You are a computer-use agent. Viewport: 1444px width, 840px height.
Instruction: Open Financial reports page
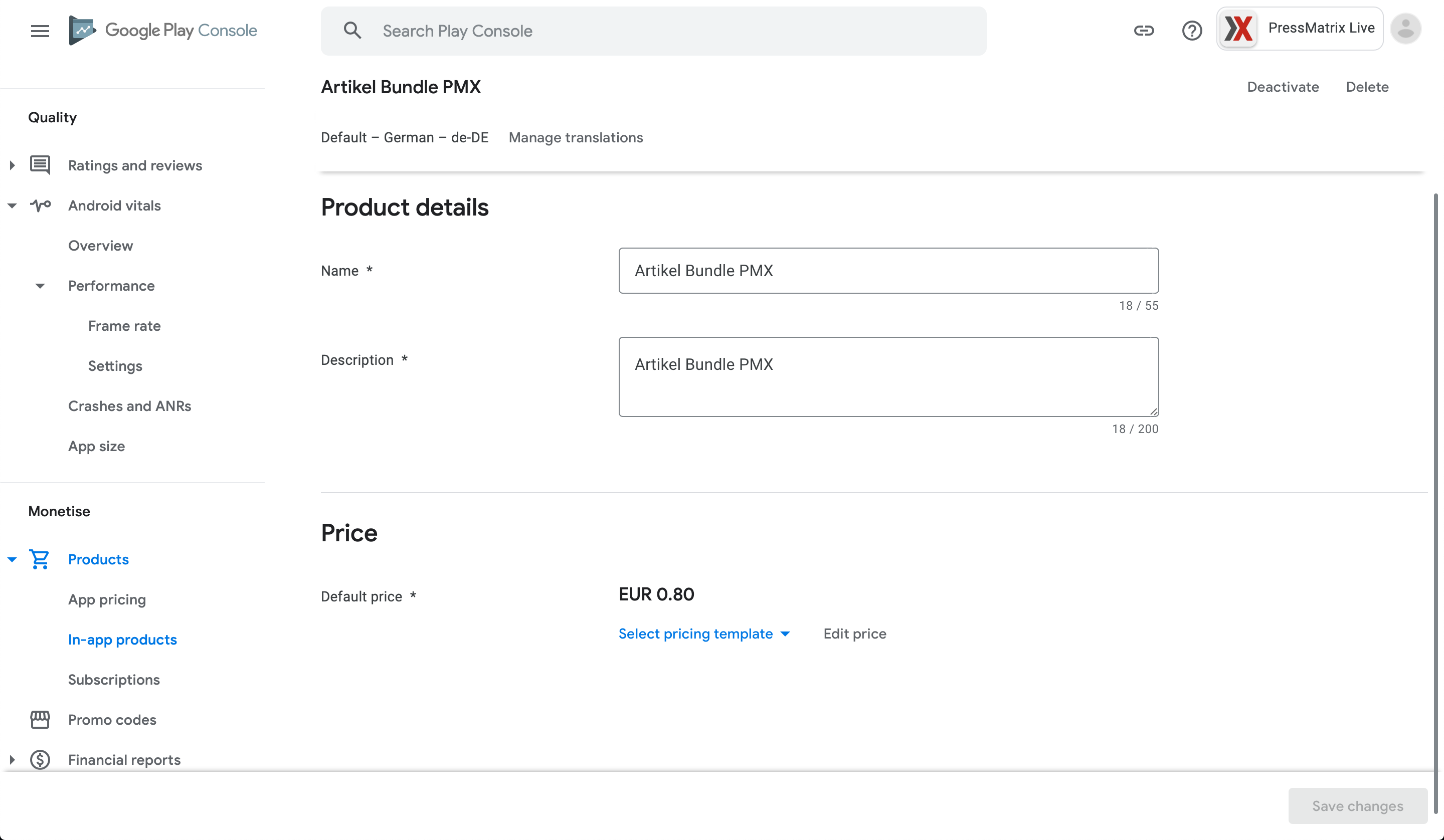pyautogui.click(x=124, y=760)
